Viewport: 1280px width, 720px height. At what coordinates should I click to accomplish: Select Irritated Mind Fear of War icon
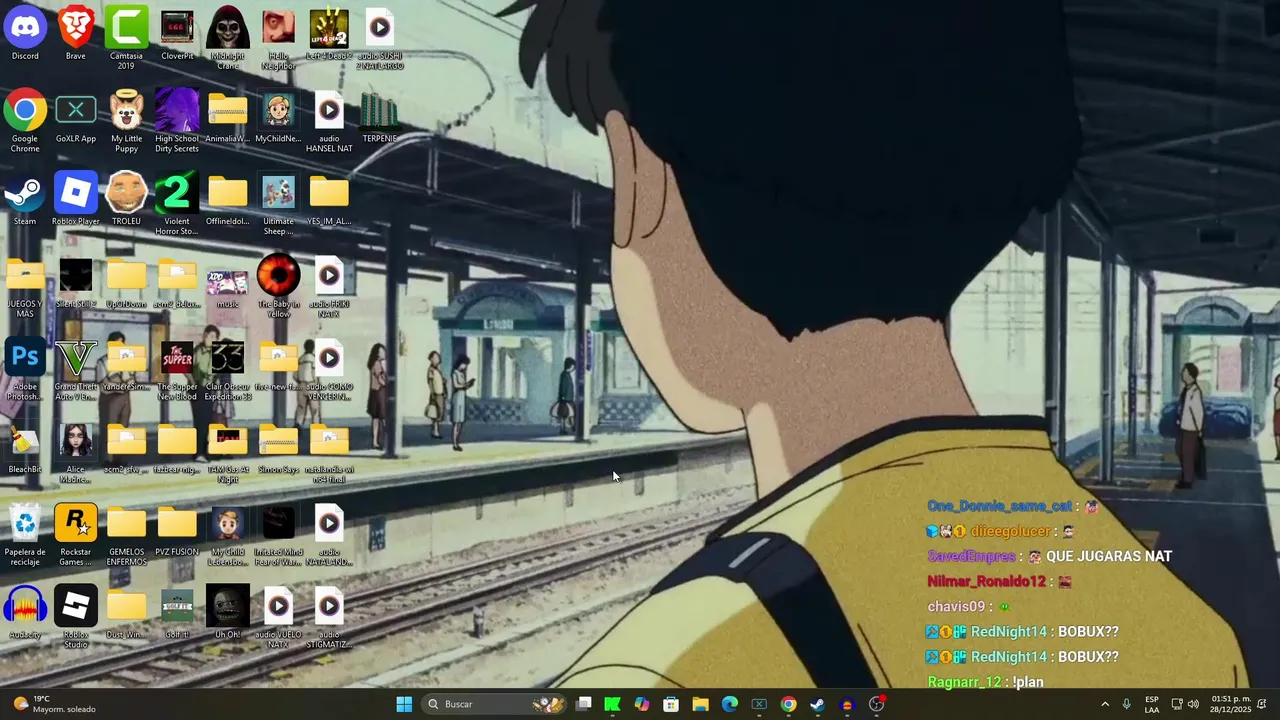point(278,535)
